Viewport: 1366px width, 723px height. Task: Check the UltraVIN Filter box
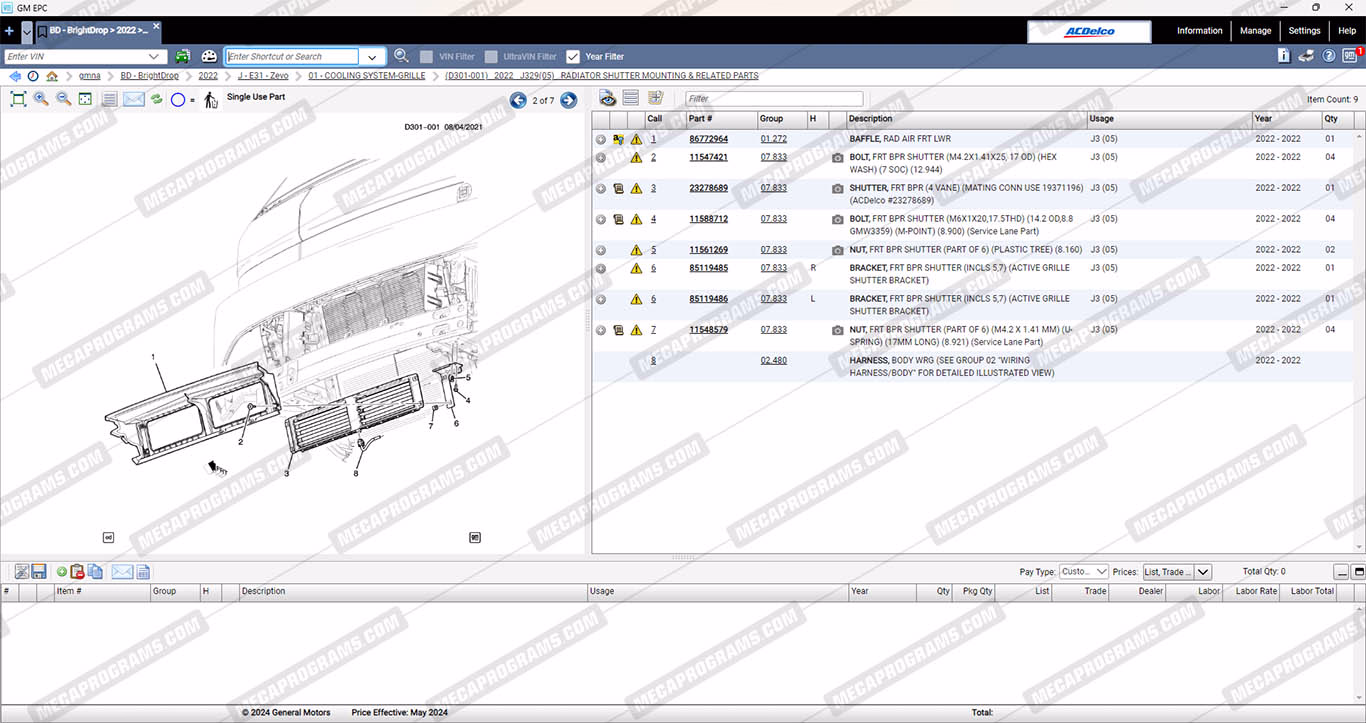click(491, 57)
